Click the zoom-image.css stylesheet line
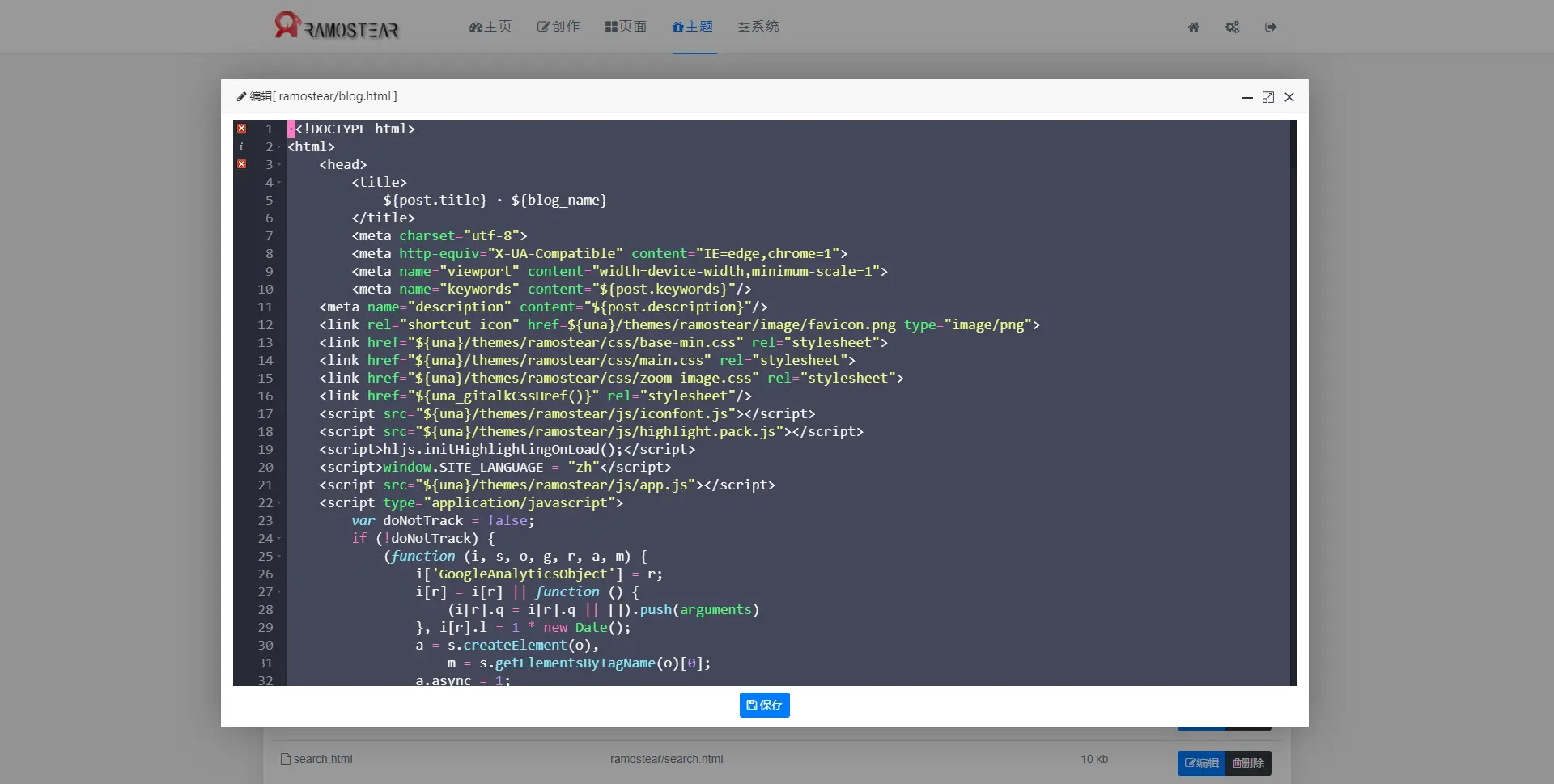This screenshot has width=1554, height=784. pos(611,378)
